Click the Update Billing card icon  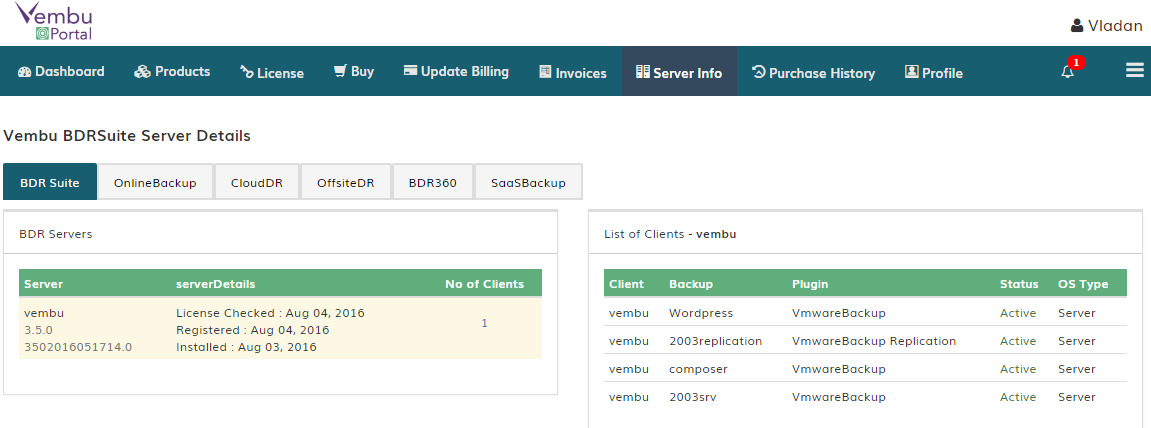410,71
